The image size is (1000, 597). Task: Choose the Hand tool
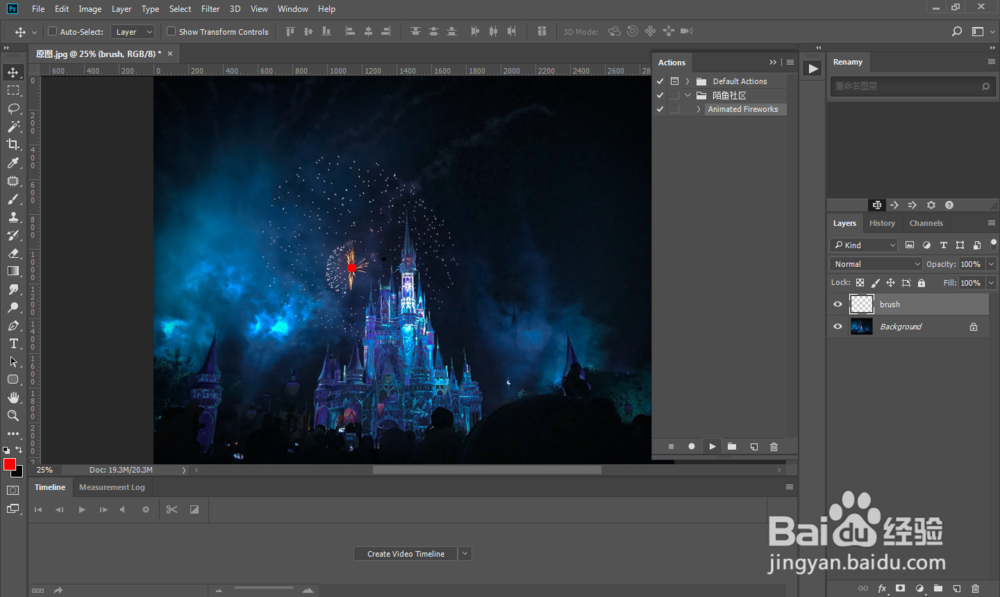click(x=13, y=397)
